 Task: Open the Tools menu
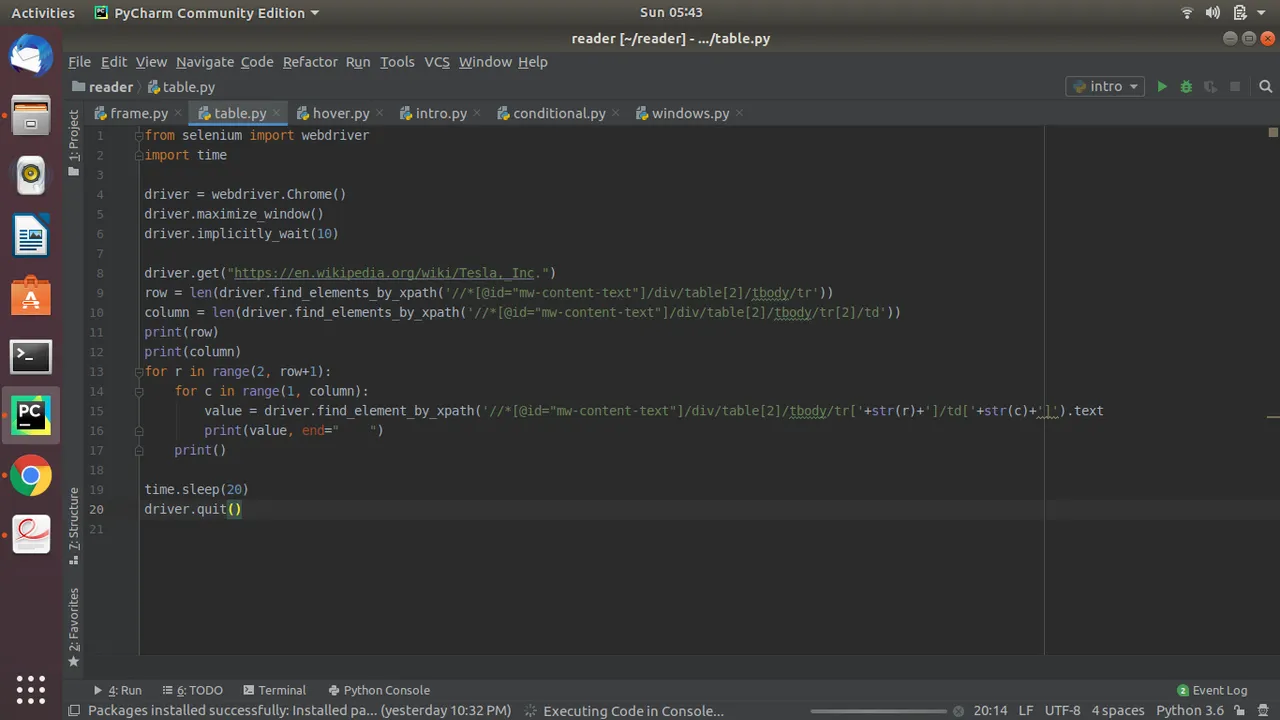point(397,62)
